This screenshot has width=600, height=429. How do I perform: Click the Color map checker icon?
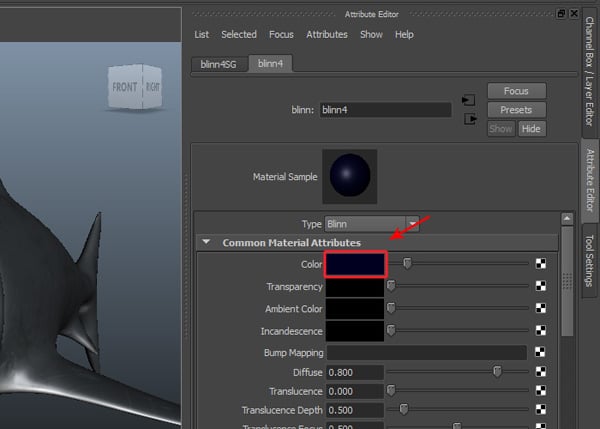541,264
